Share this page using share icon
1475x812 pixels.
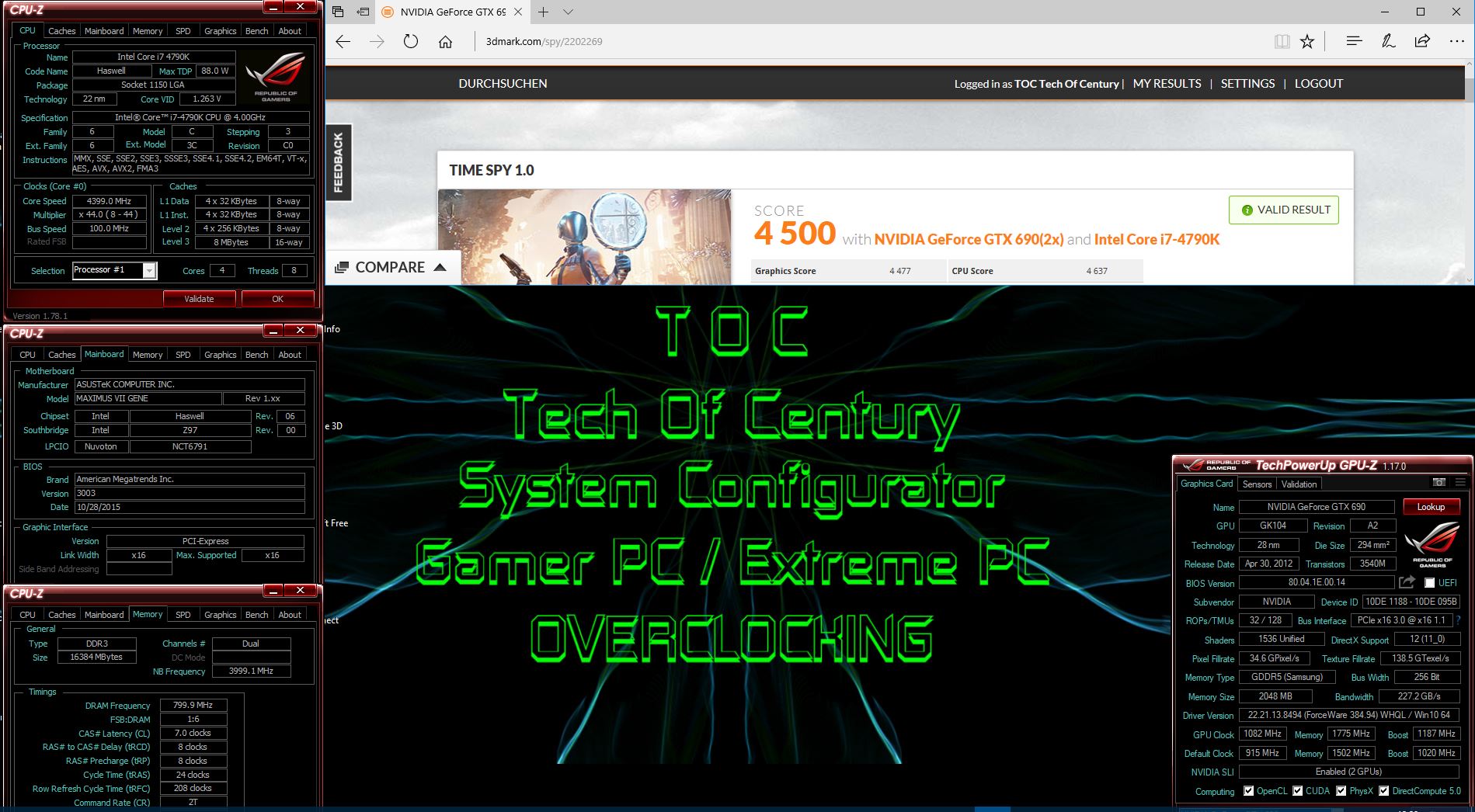point(1422,42)
